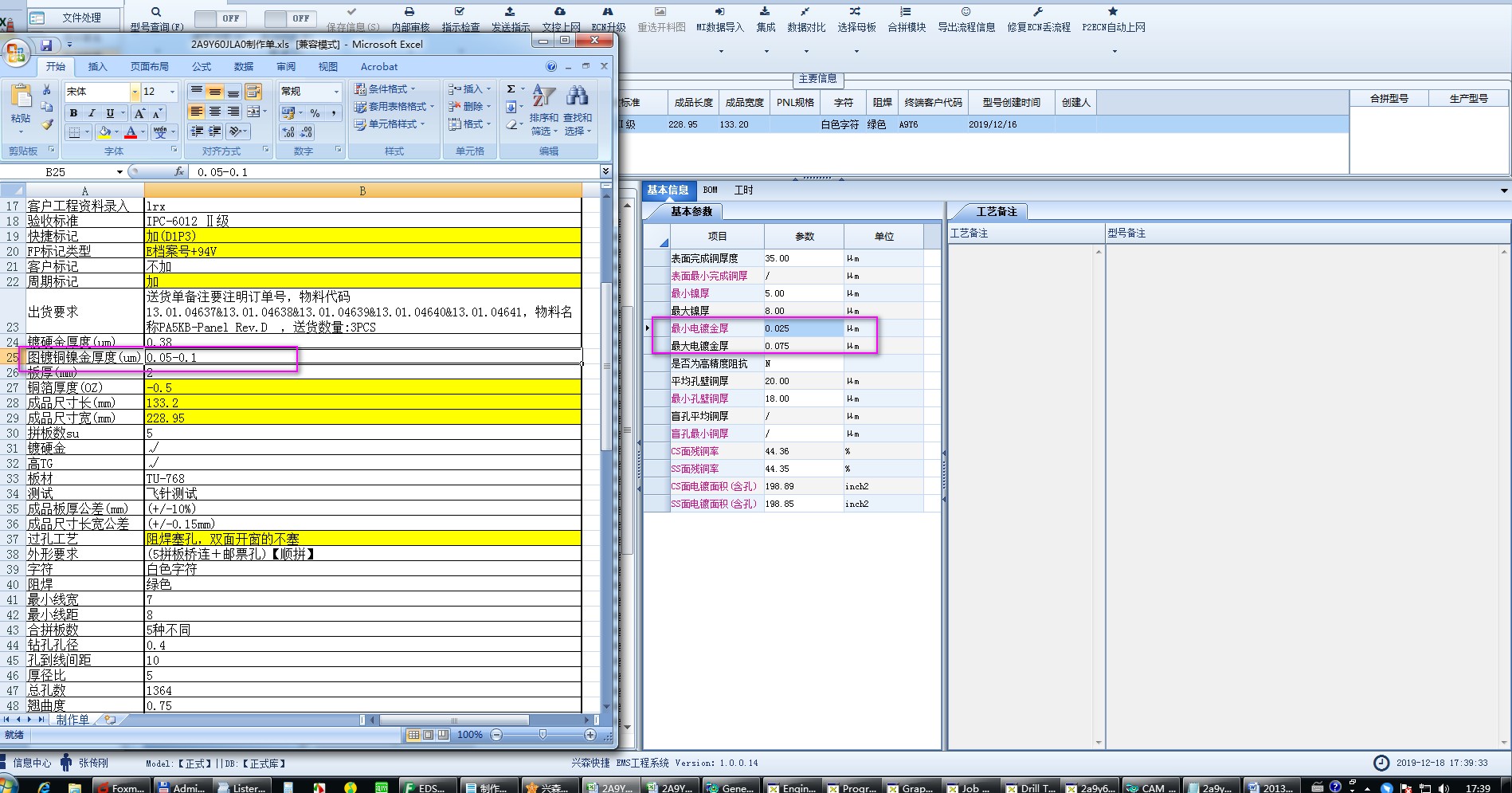Click the AutoSum sigma icon
Image resolution: width=1512 pixels, height=793 pixels.
point(511,89)
